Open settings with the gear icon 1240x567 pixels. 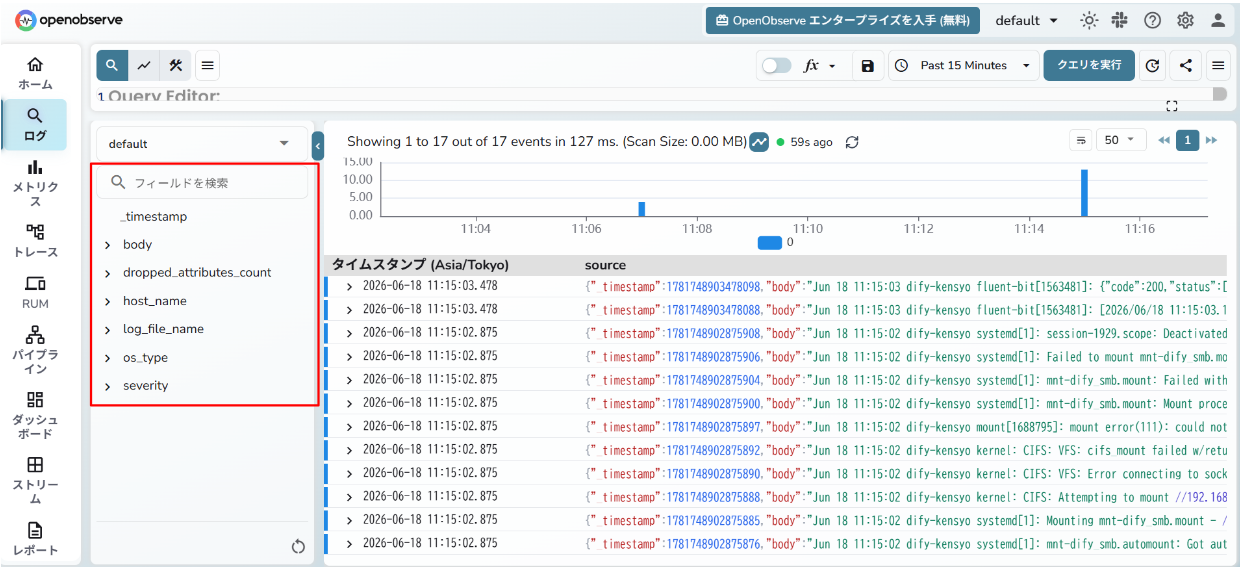tap(1185, 20)
